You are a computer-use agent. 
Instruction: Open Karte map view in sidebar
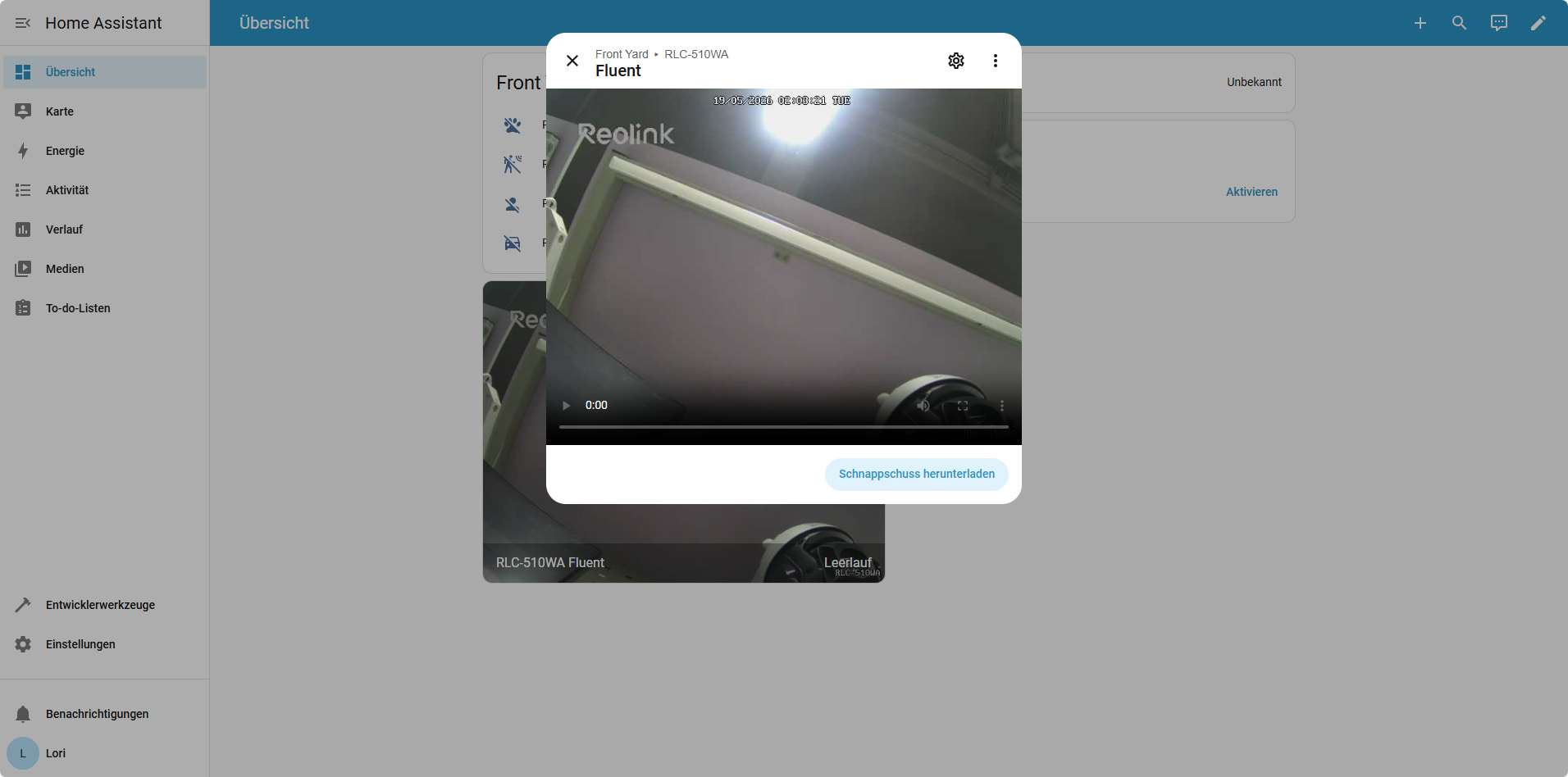pyautogui.click(x=105, y=111)
